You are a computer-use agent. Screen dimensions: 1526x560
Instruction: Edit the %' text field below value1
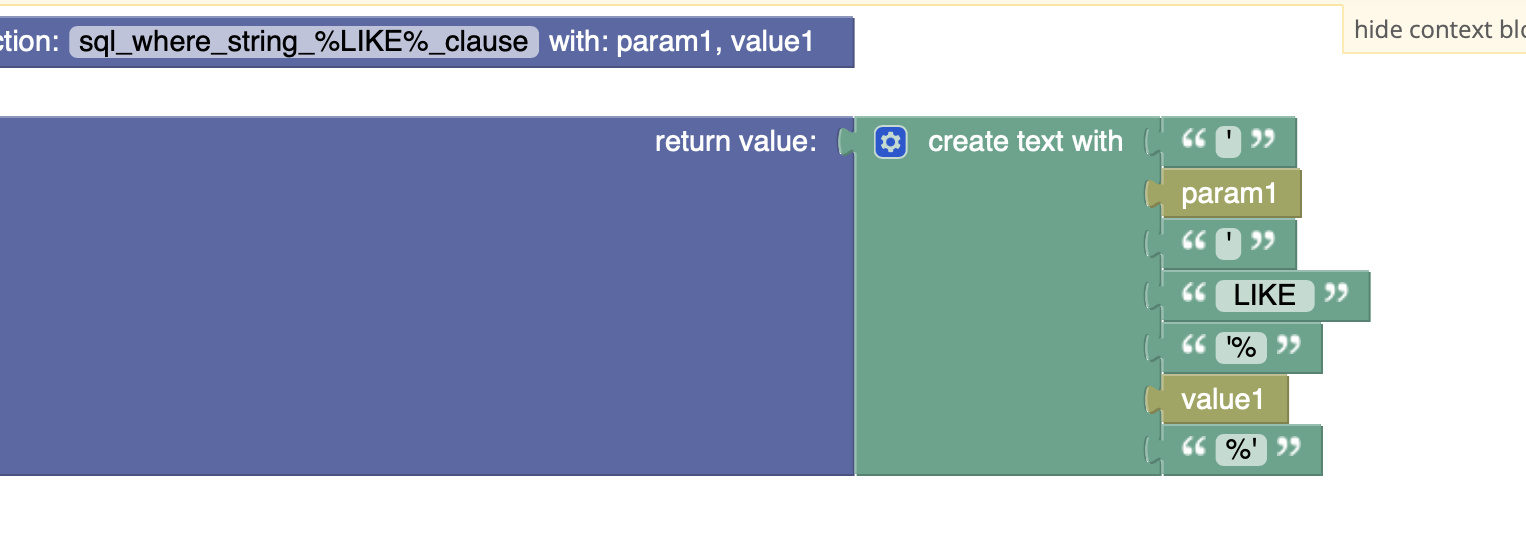[x=1241, y=450]
